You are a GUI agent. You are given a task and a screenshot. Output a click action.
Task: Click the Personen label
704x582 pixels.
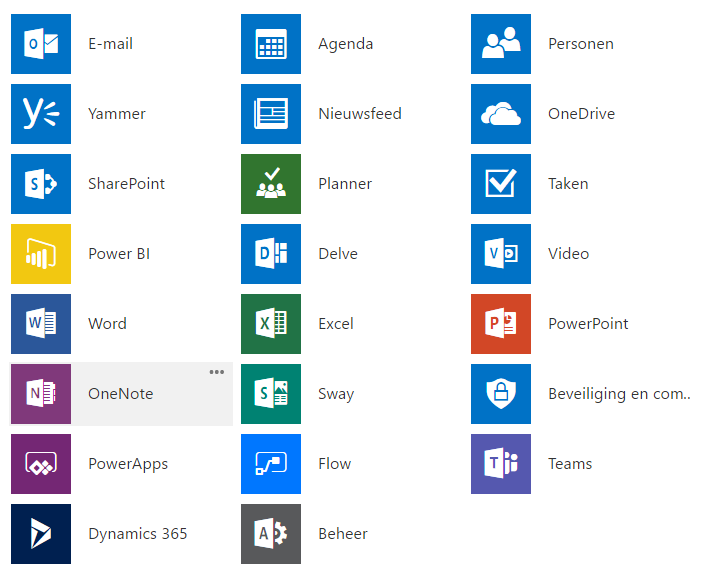(x=581, y=44)
